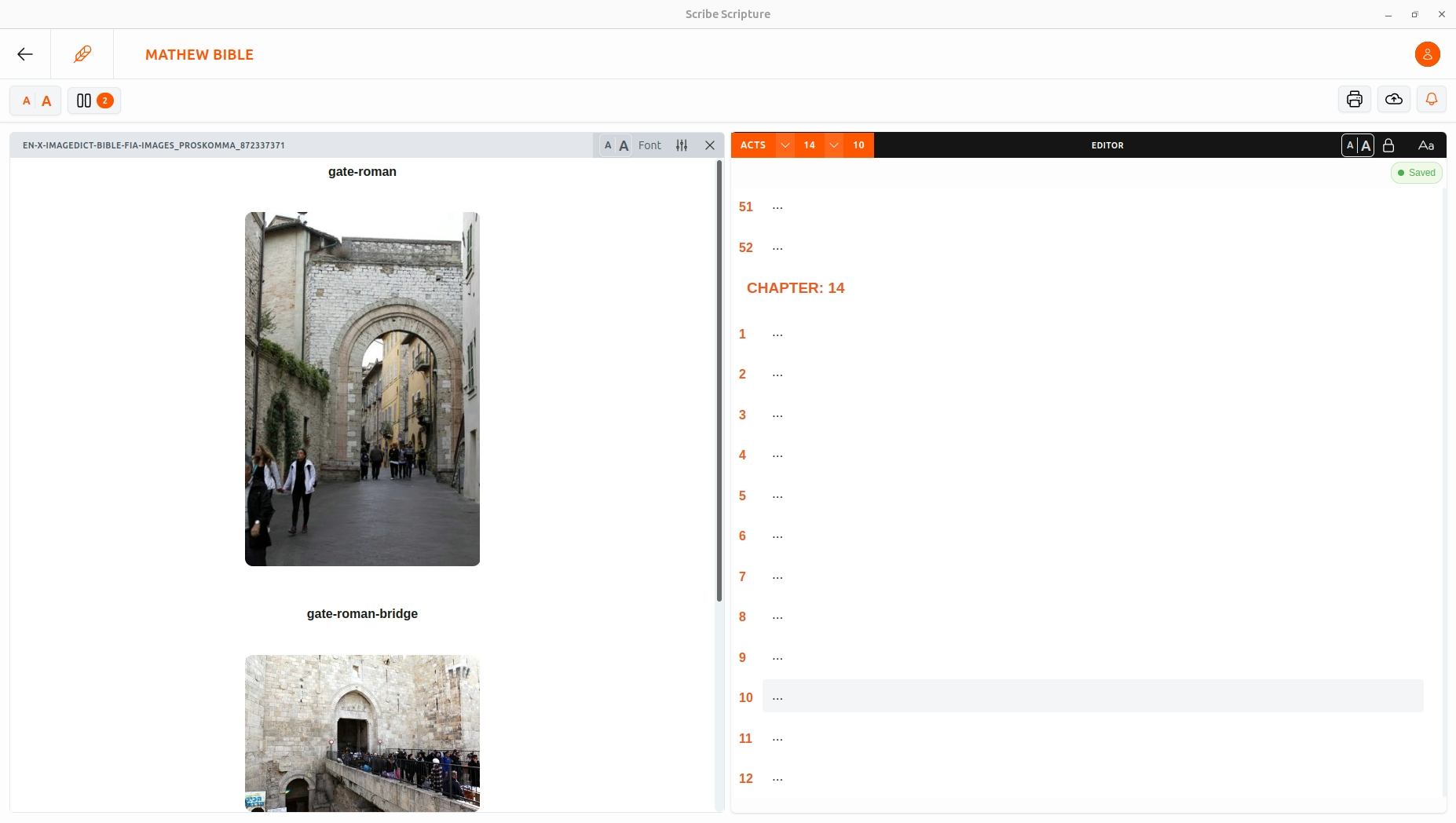Click the feather quill logo icon
Screen dimensions: 1456x823
(82, 54)
